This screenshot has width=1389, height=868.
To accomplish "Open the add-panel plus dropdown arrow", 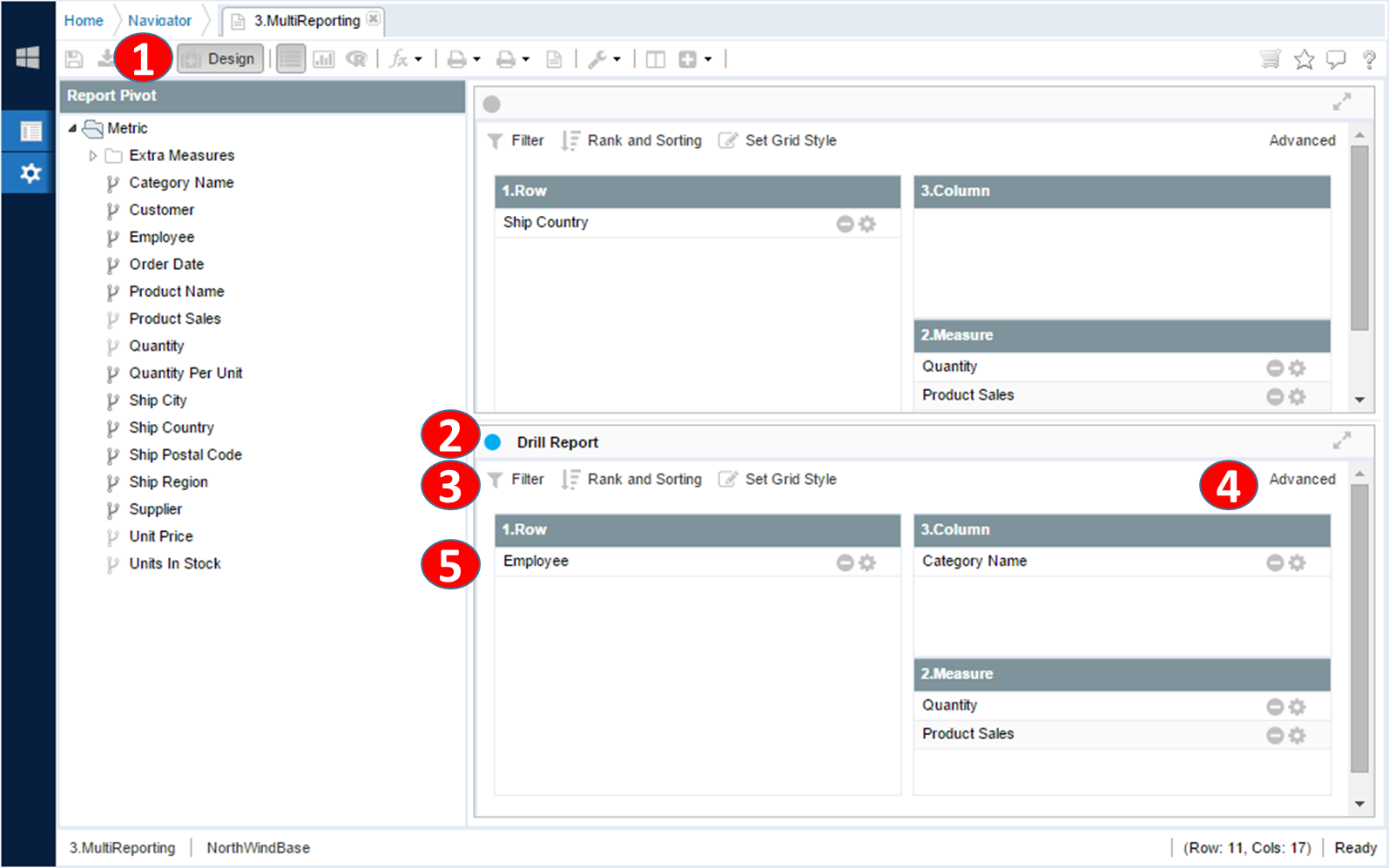I will coord(708,59).
